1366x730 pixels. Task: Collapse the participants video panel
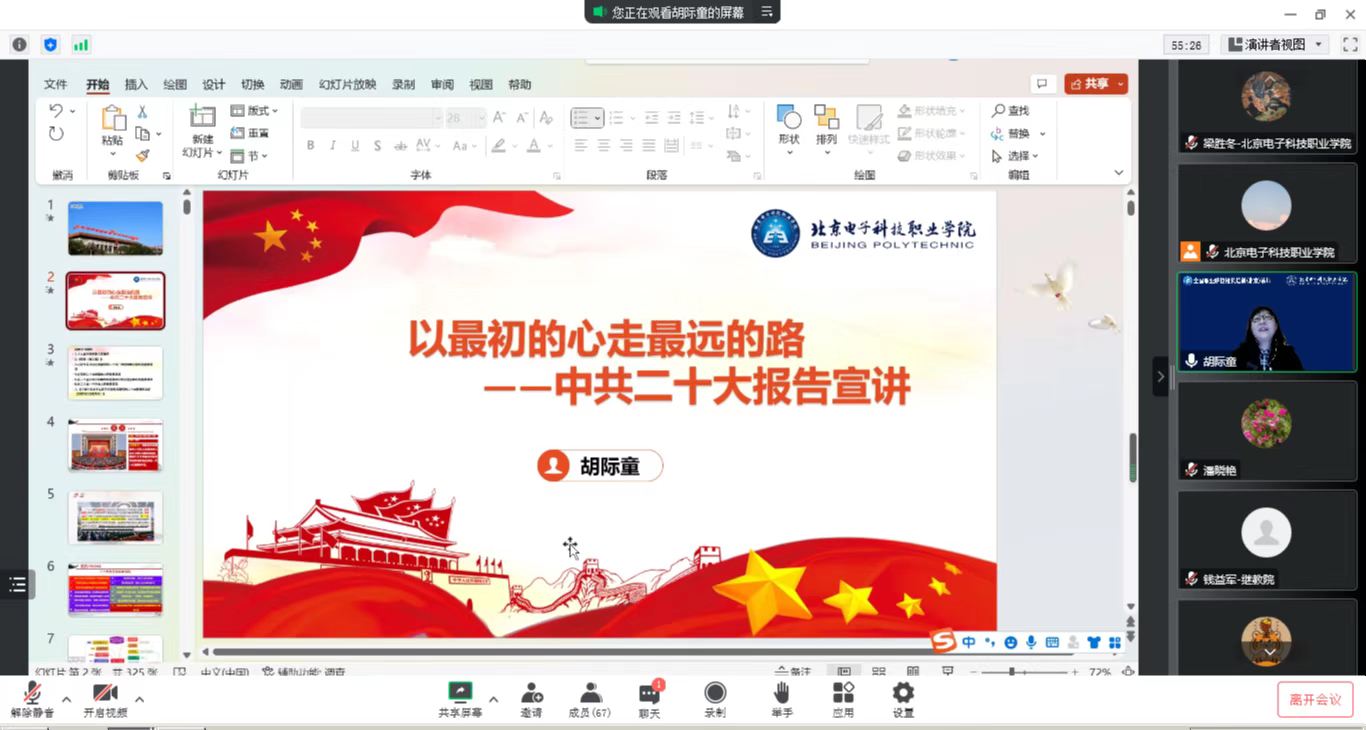click(x=1160, y=376)
